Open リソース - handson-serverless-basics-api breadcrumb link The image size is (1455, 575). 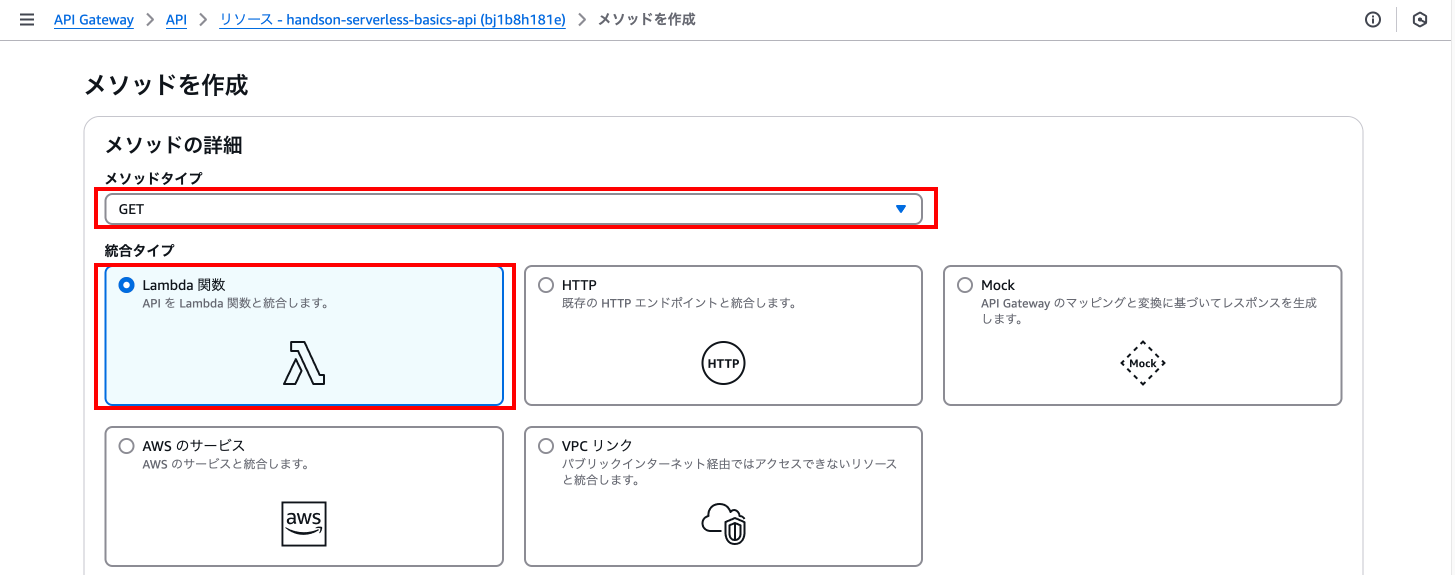click(393, 20)
